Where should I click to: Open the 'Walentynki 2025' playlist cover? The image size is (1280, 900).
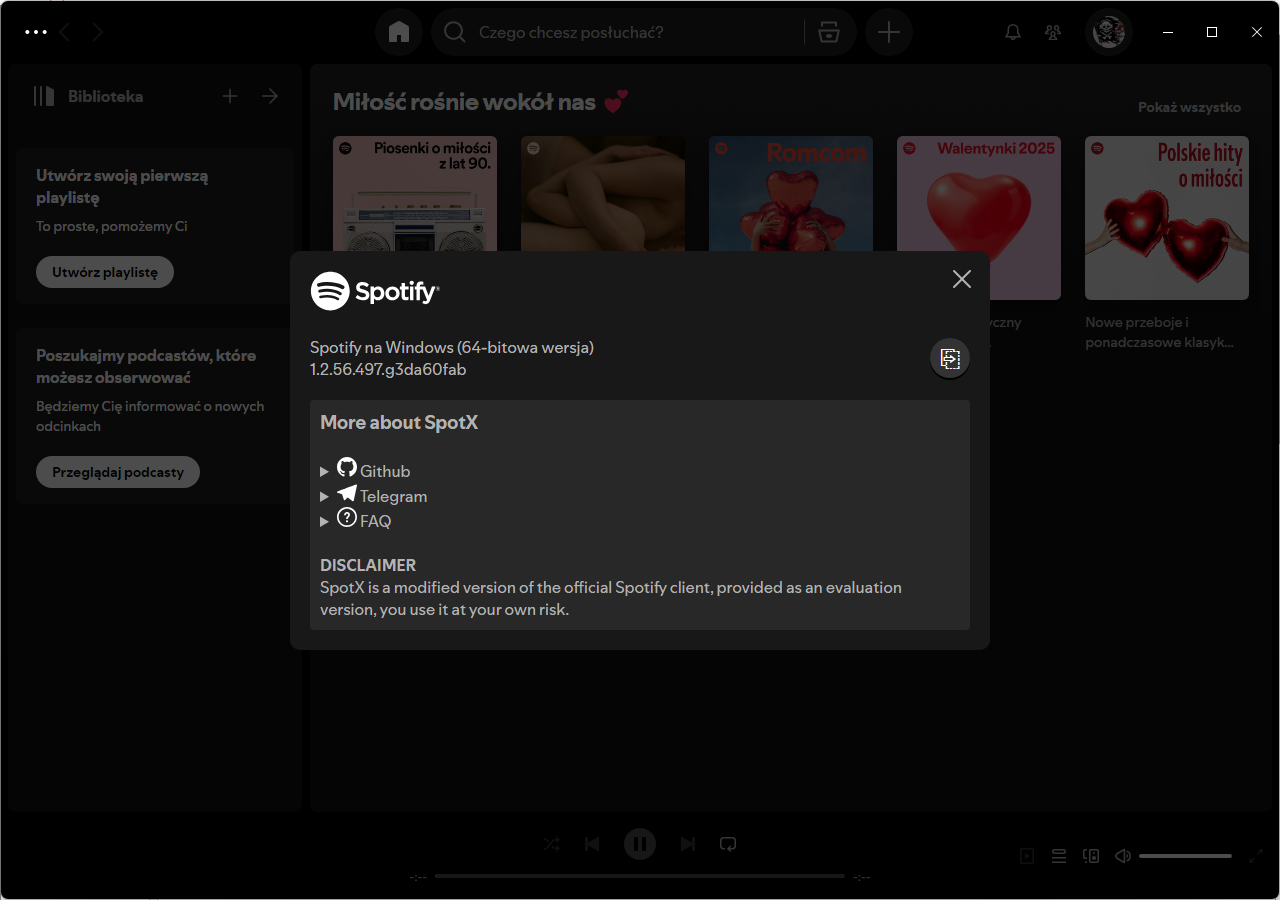click(x=979, y=218)
